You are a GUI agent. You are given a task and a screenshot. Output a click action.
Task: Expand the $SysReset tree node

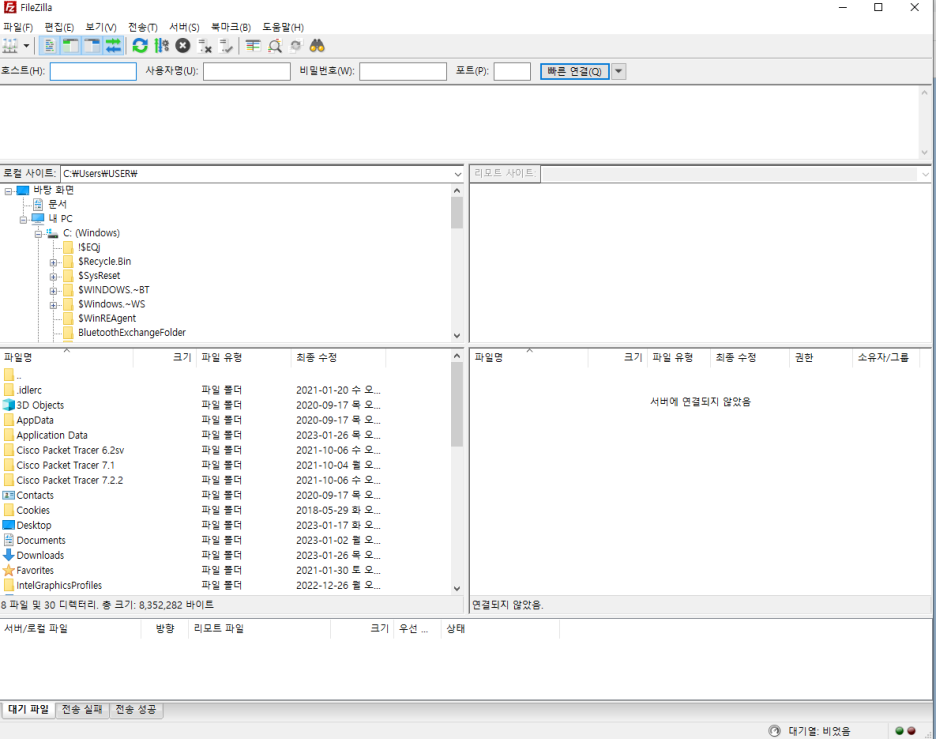pyautogui.click(x=53, y=276)
